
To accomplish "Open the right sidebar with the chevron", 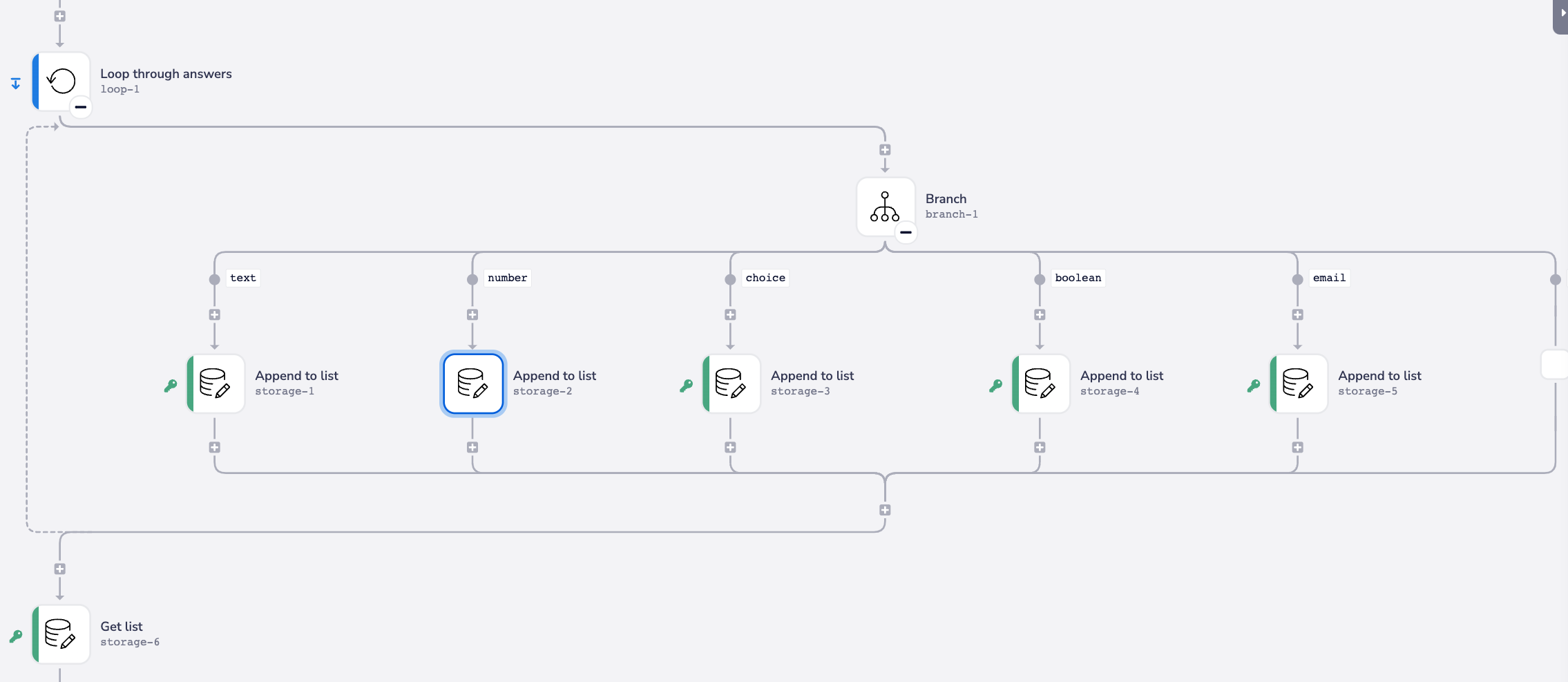I will 1562,12.
